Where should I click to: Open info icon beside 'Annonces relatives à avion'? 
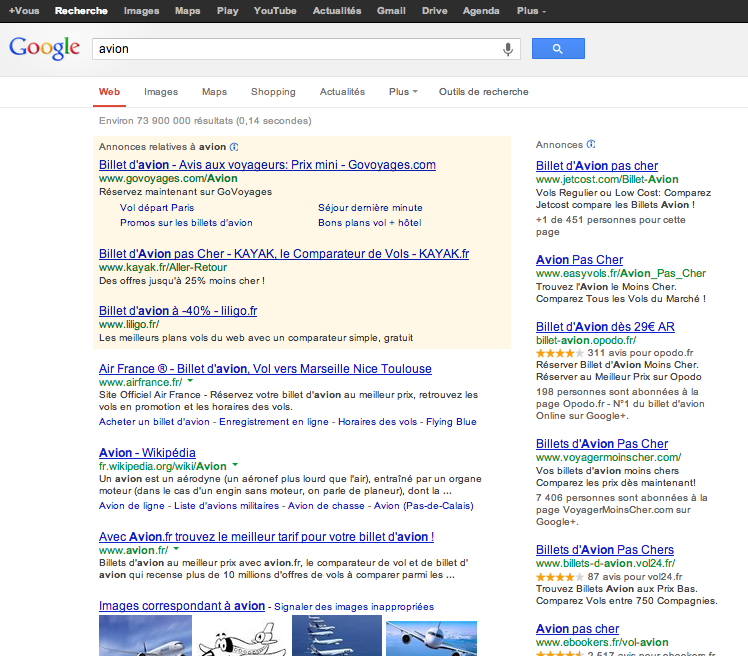click(x=234, y=147)
